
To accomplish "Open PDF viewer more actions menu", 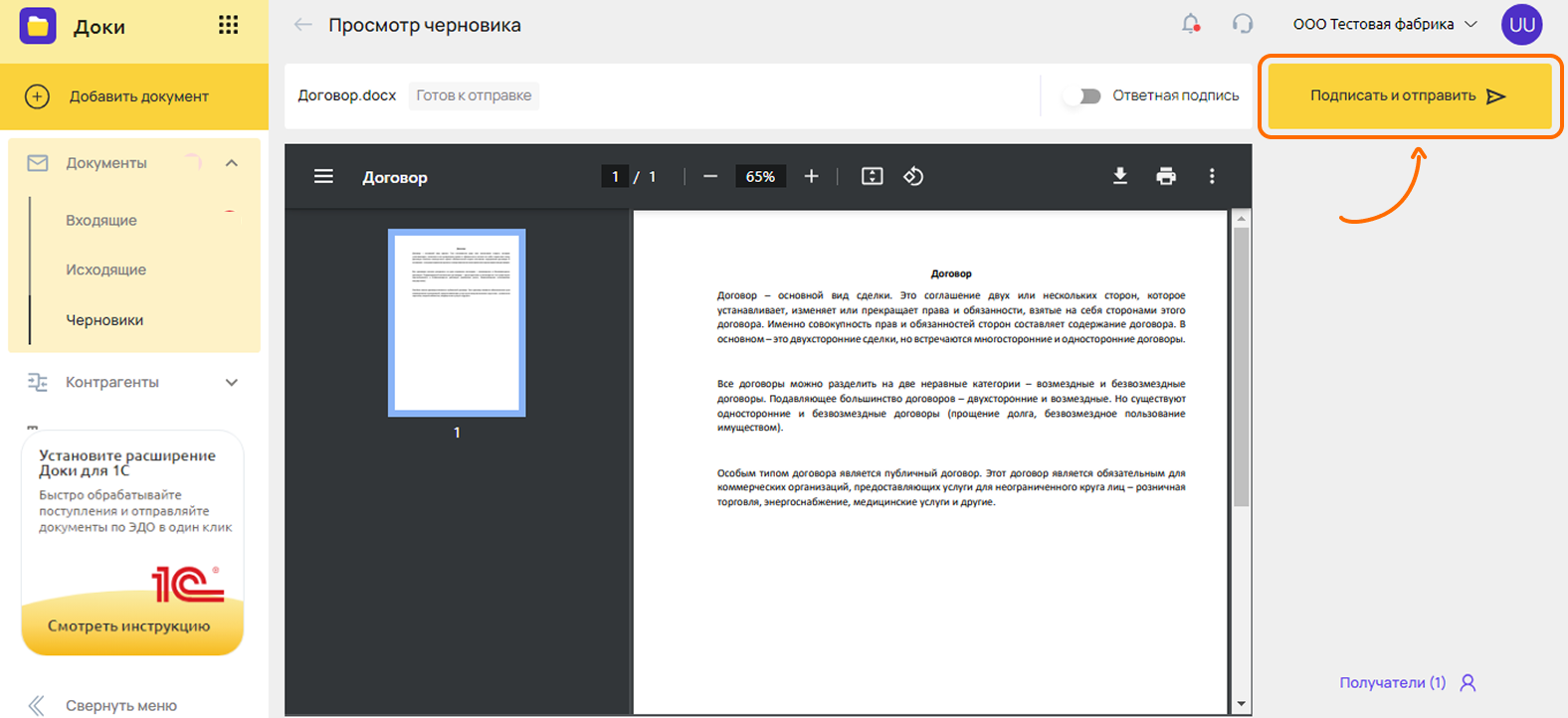I will (x=1212, y=176).
